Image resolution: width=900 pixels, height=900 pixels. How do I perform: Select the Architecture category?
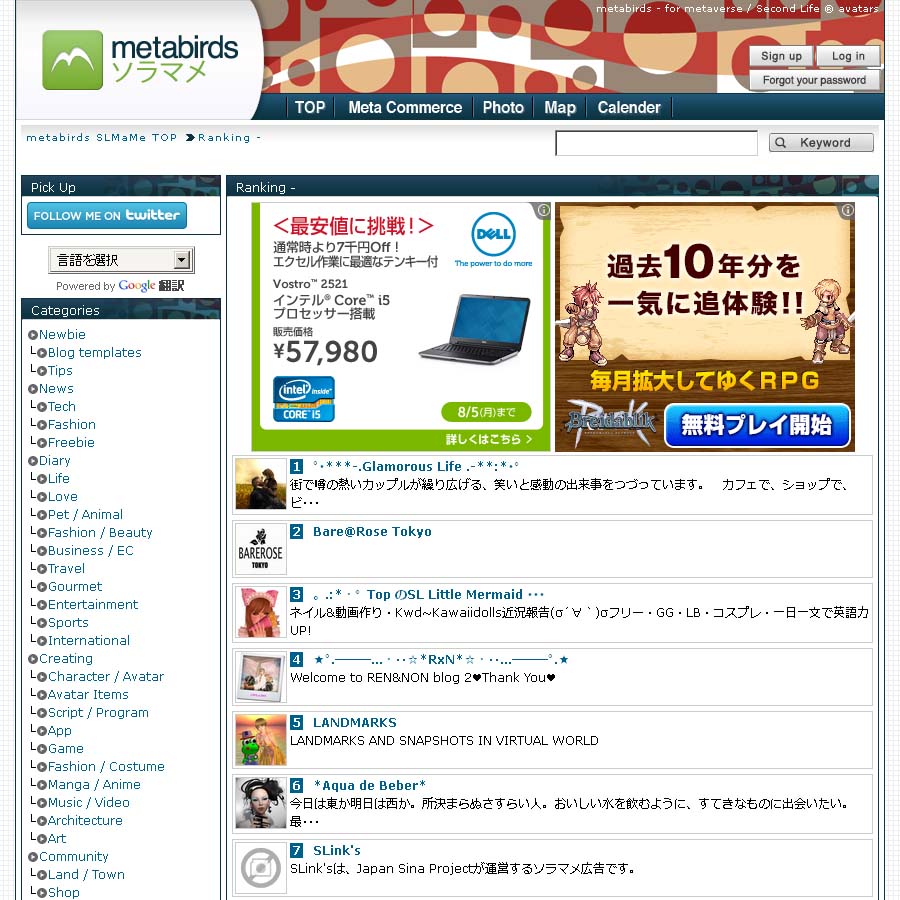[x=85, y=821]
